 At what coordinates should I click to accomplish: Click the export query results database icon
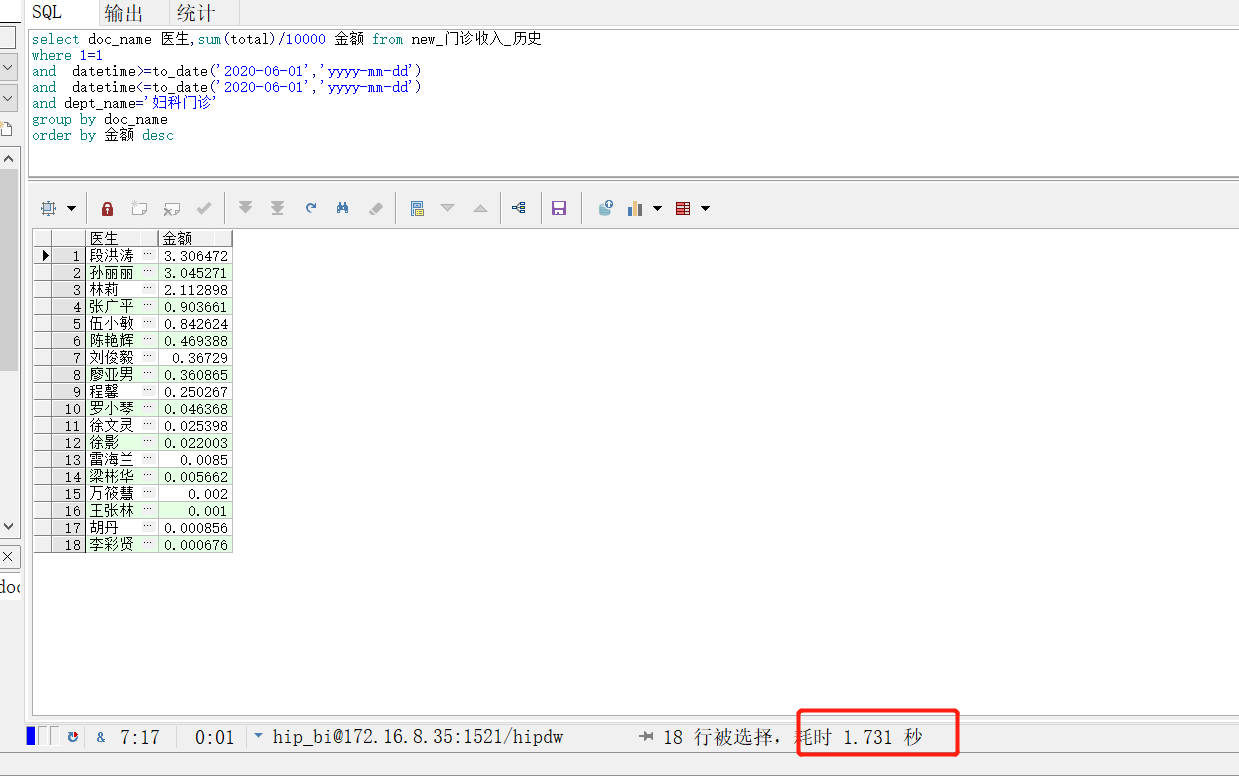(x=605, y=208)
